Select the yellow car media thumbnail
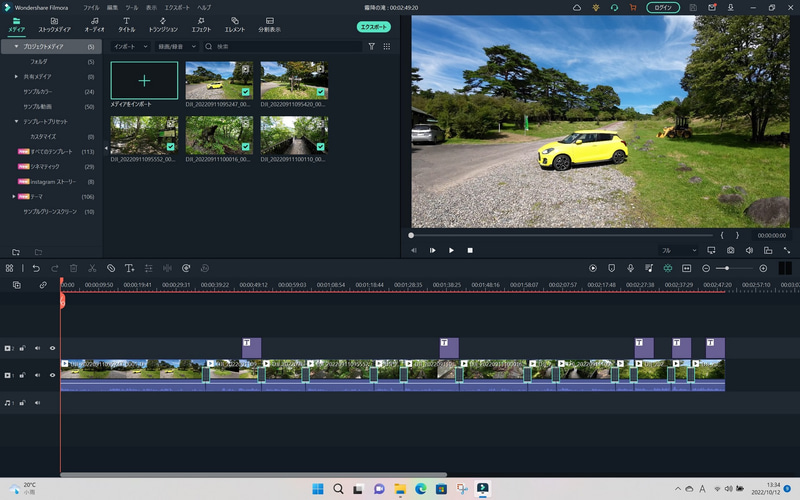The image size is (800, 500). 219,81
